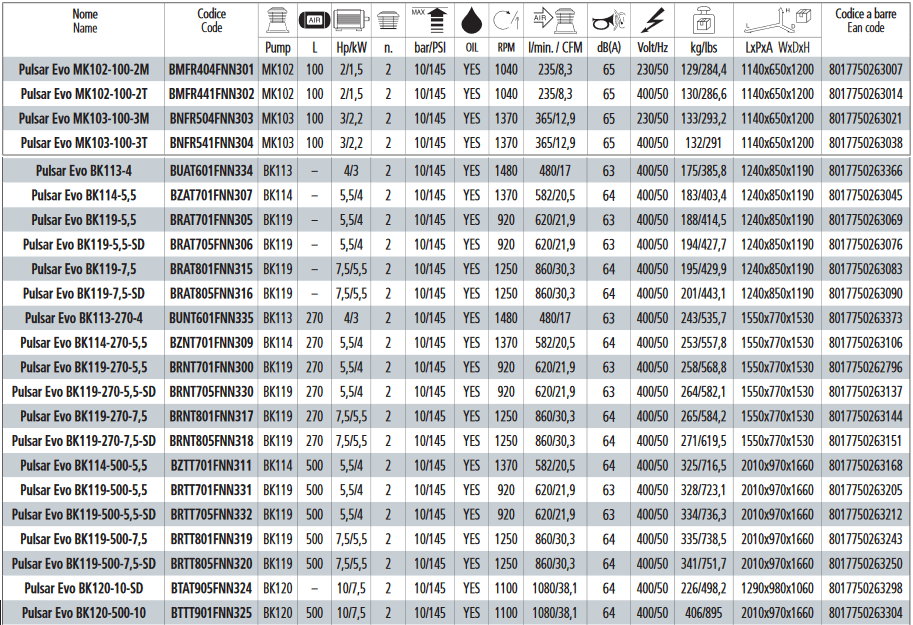Click the oil drop icon

[x=471, y=21]
